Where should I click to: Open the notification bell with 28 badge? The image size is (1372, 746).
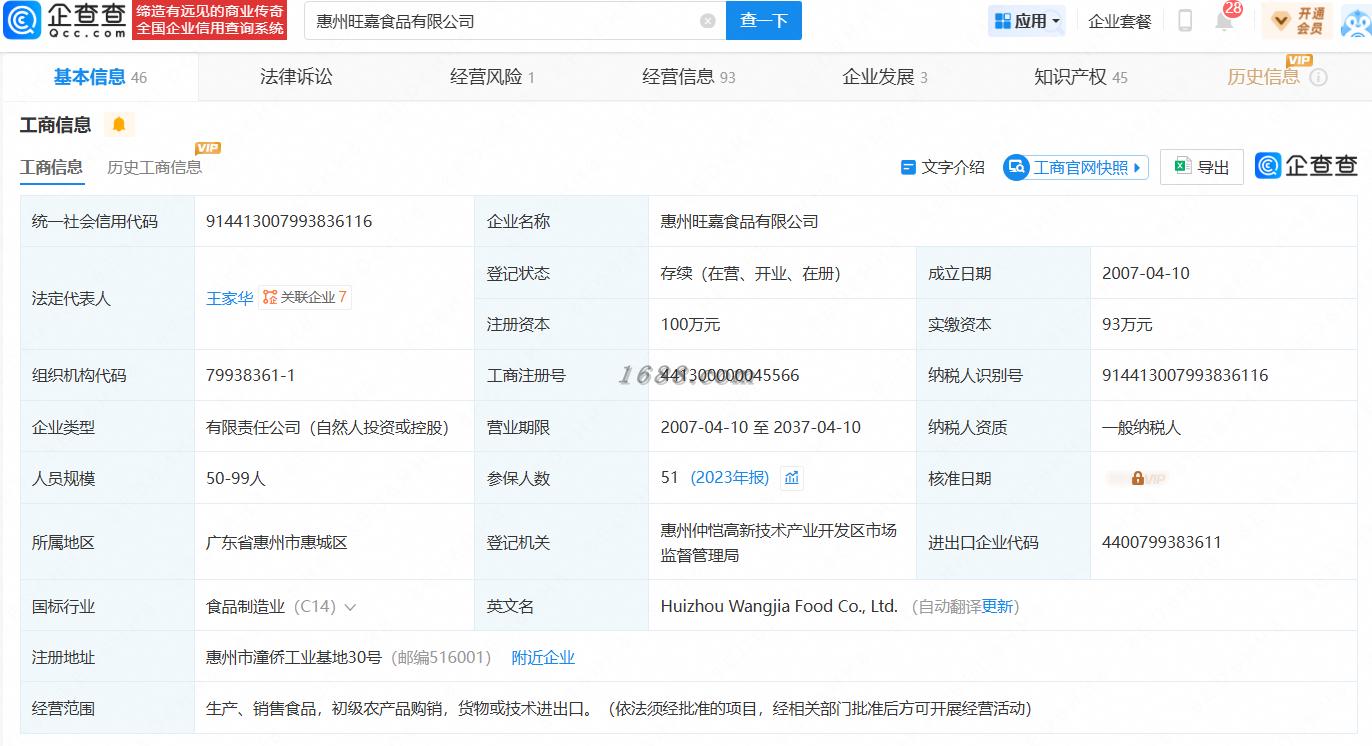[x=1226, y=18]
